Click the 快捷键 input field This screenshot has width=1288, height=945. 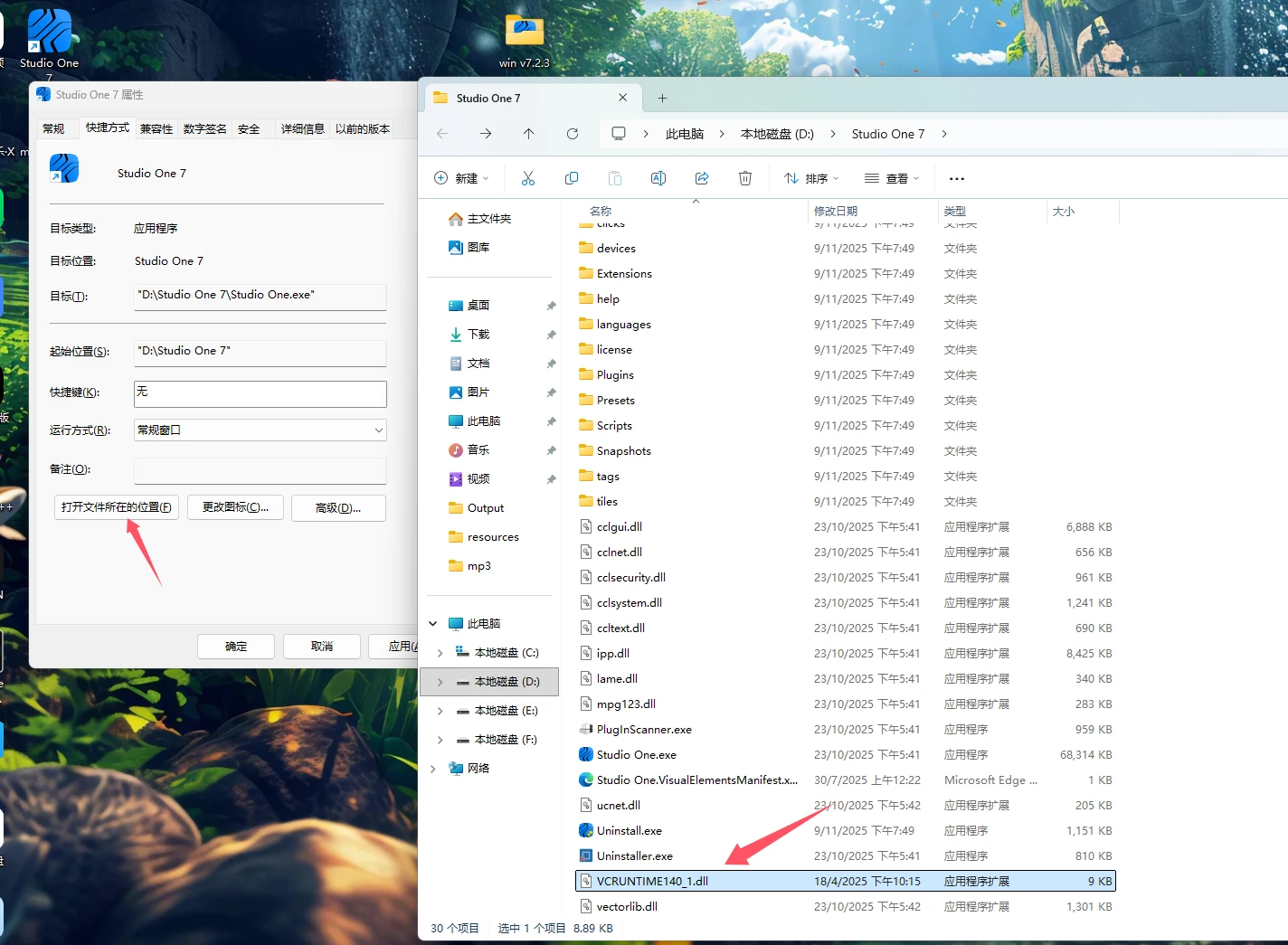tap(260, 393)
